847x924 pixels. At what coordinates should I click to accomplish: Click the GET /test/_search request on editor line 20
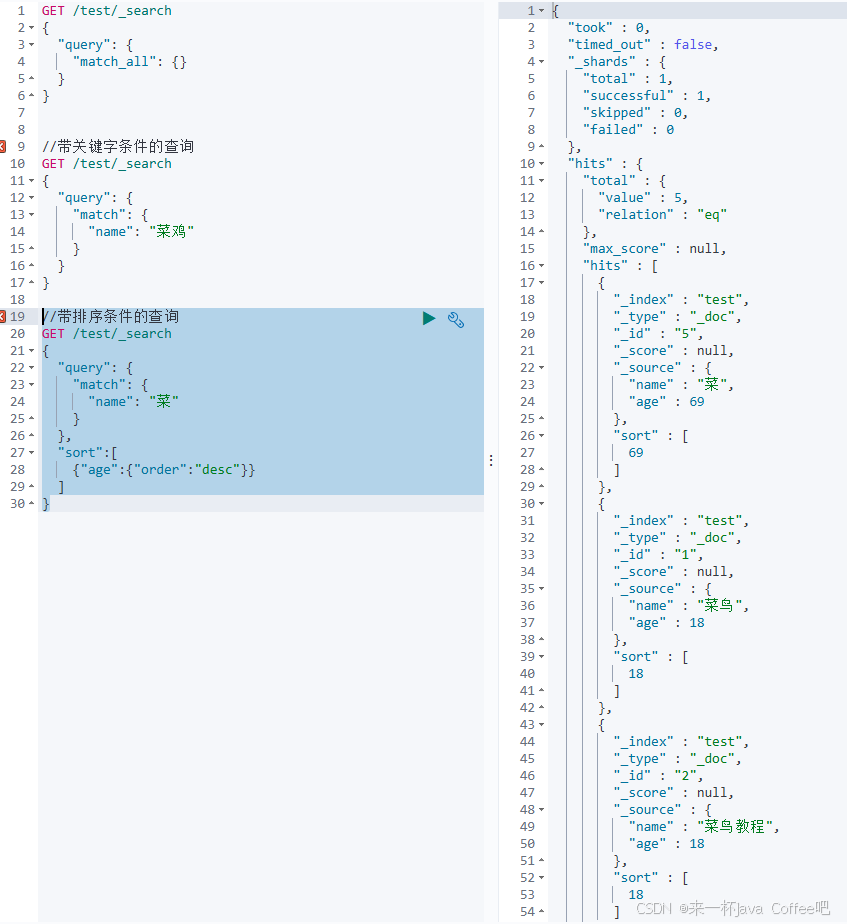107,334
